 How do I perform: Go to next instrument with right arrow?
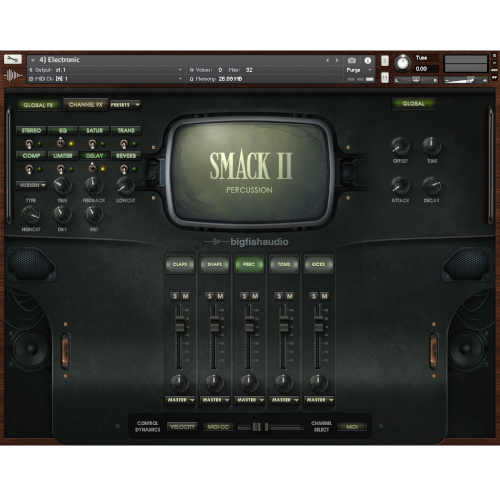pyautogui.click(x=337, y=60)
